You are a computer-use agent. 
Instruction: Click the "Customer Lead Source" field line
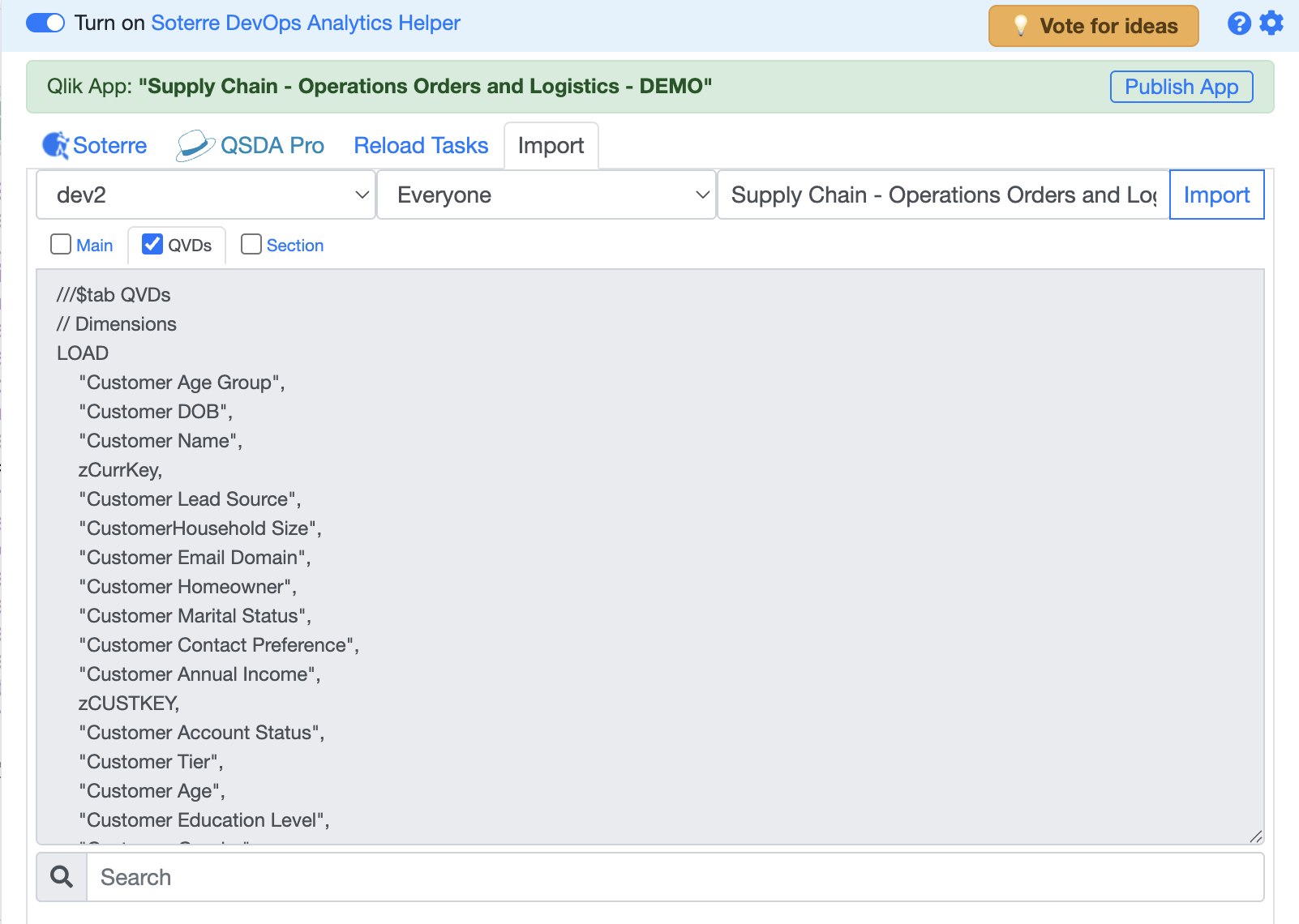click(190, 499)
